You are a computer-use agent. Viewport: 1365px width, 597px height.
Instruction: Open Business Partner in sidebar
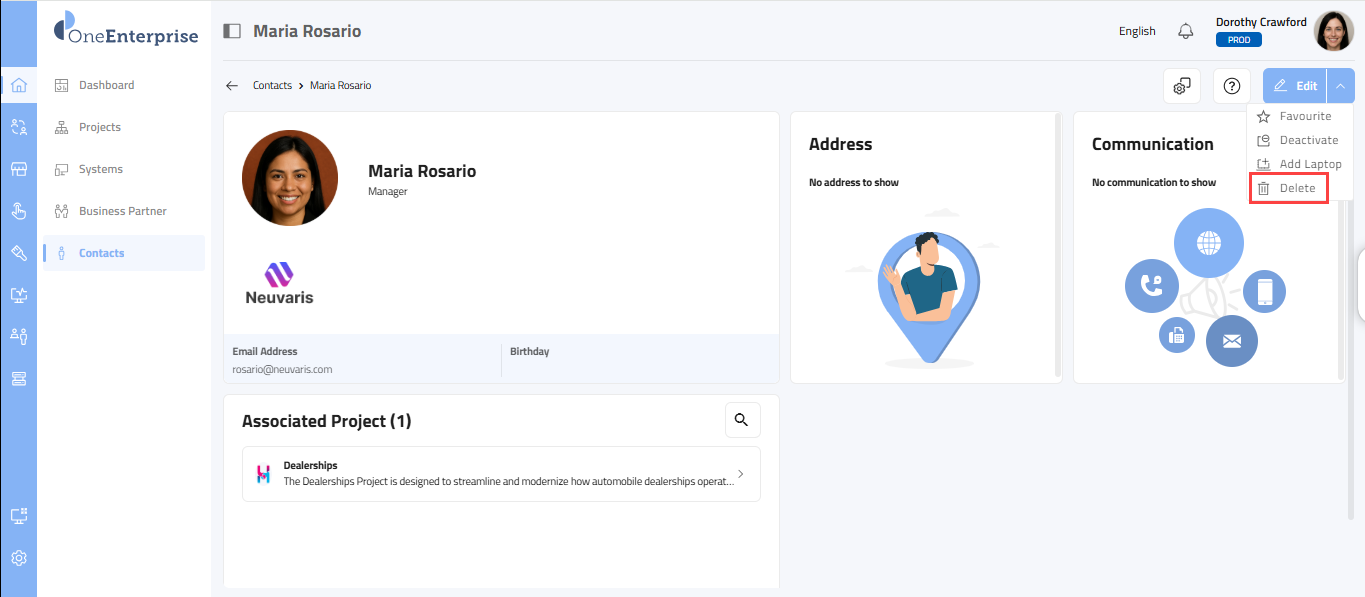click(122, 211)
